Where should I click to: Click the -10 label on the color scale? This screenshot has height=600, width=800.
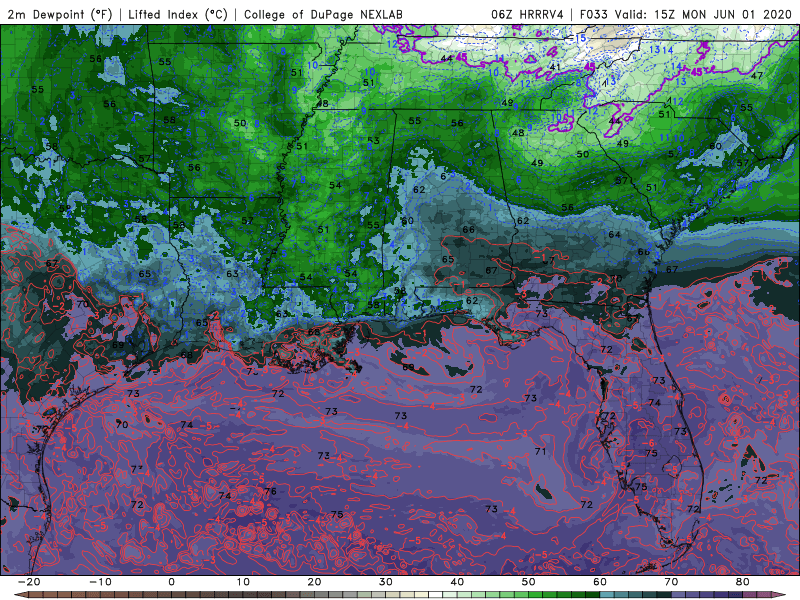coord(100,582)
